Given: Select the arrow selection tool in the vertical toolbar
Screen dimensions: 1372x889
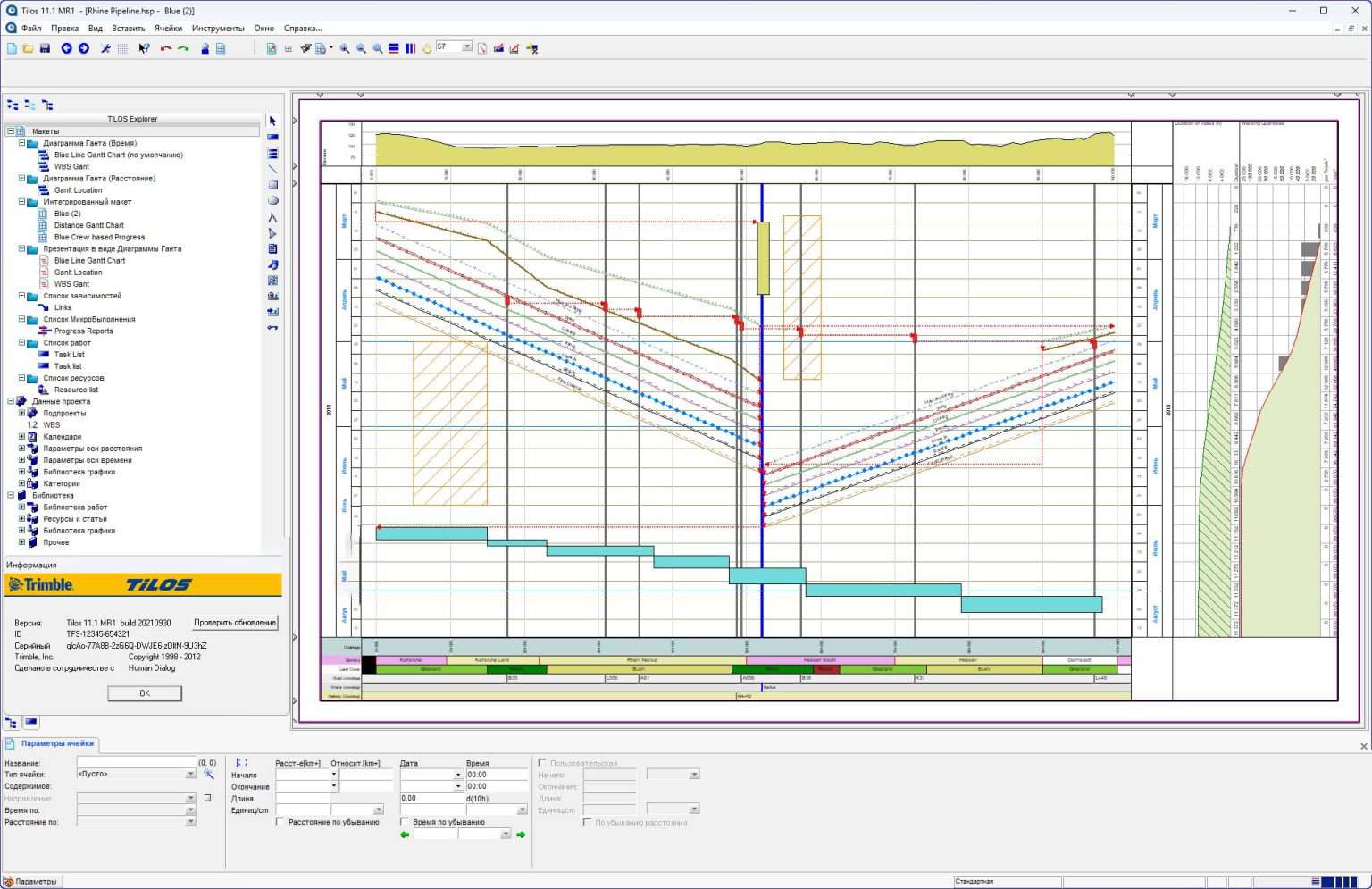Looking at the screenshot, I should click(272, 120).
